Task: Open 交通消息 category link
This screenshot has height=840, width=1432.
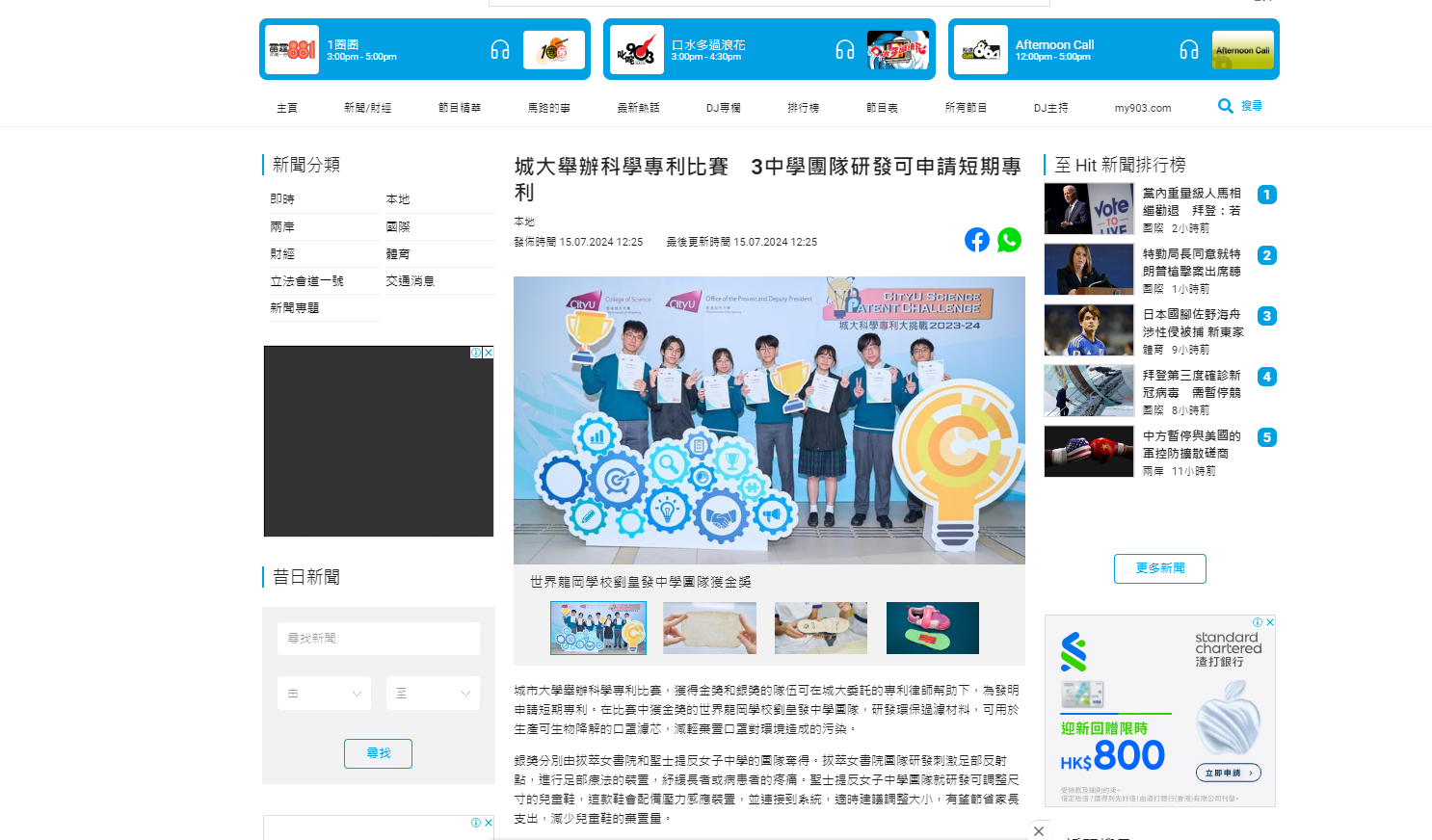Action: tap(410, 281)
